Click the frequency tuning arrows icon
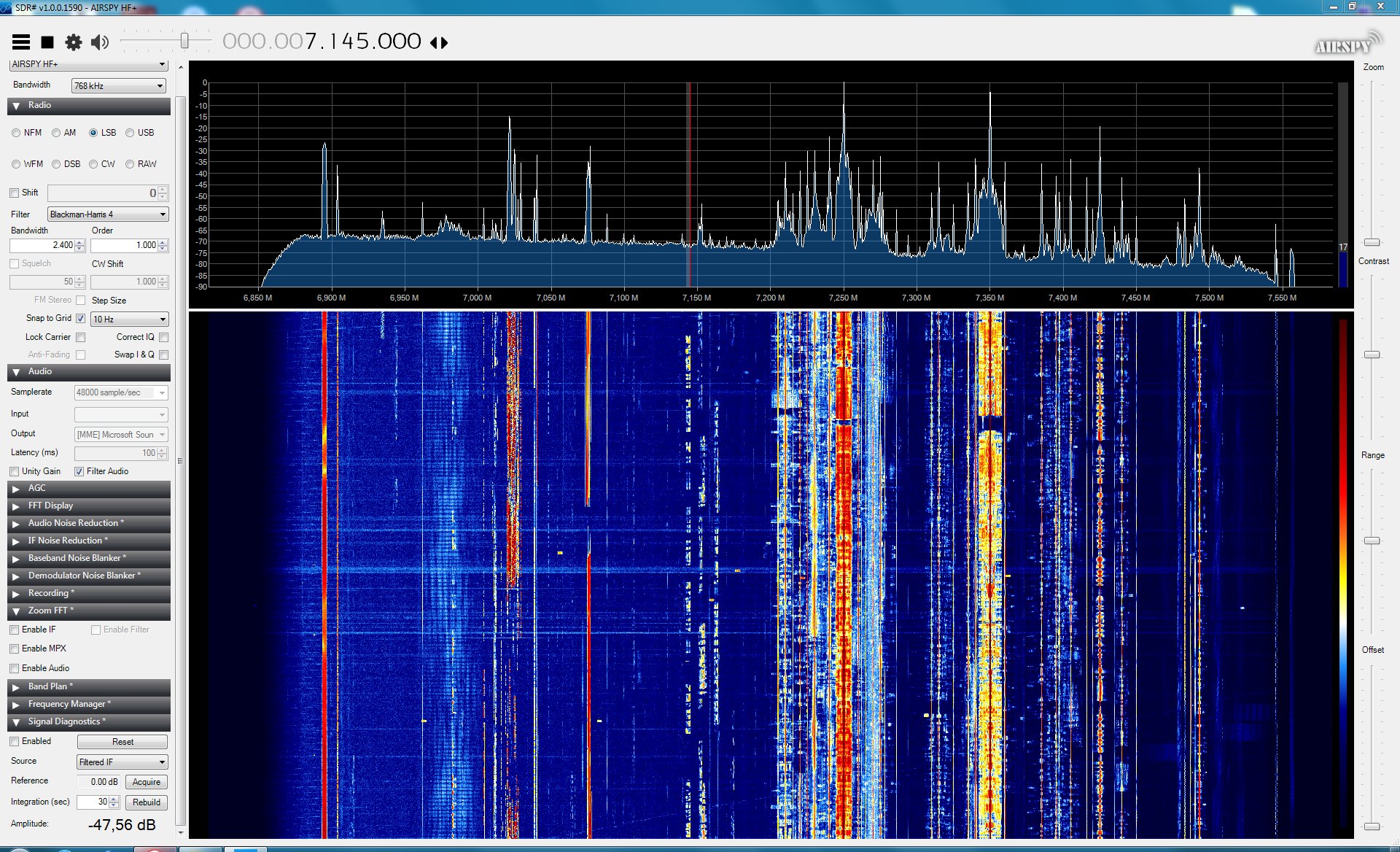 coord(439,42)
